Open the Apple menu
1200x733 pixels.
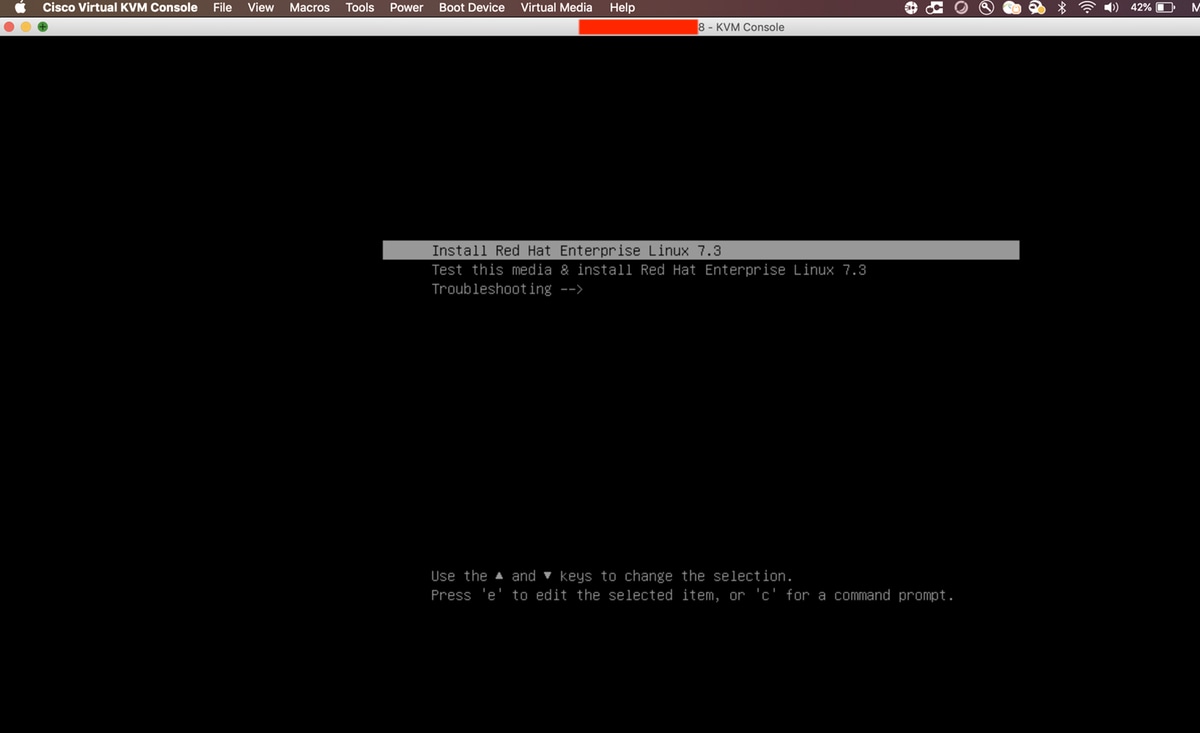coord(19,7)
